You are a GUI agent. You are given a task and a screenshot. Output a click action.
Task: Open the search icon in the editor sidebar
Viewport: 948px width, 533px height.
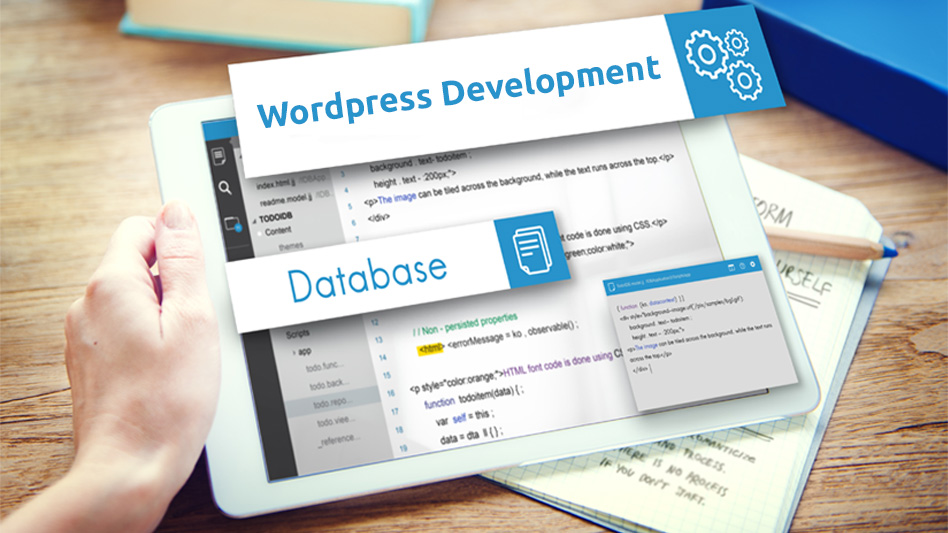[x=225, y=187]
